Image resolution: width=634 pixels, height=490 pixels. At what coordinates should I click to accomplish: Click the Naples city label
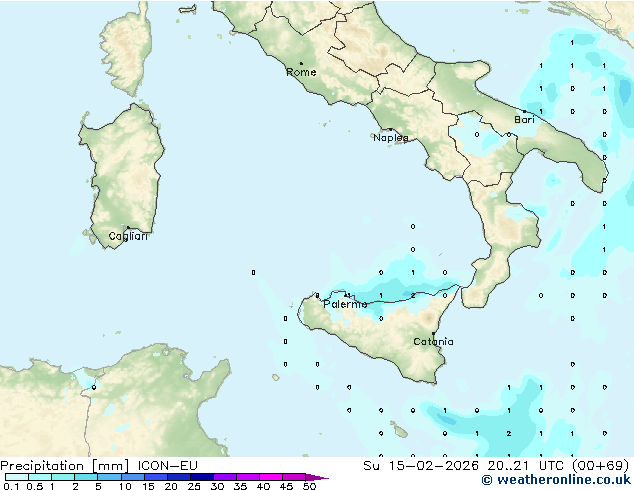pos(391,138)
